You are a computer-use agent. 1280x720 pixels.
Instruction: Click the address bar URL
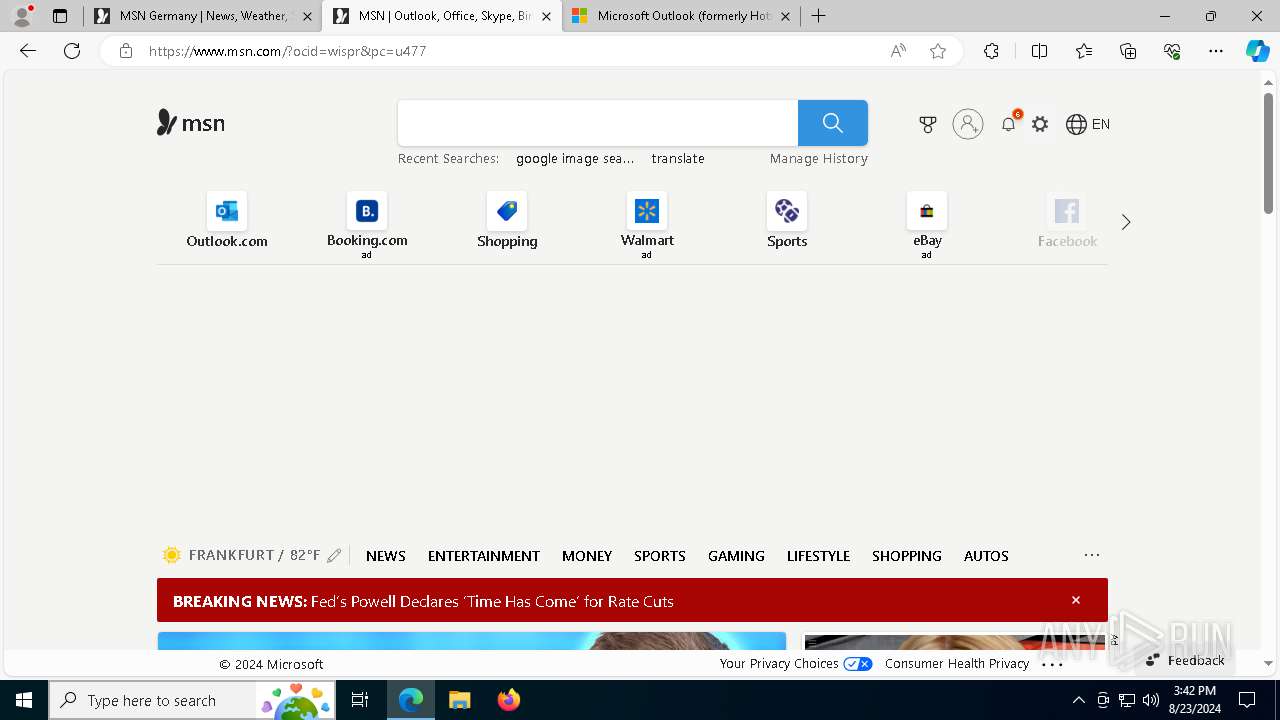288,51
